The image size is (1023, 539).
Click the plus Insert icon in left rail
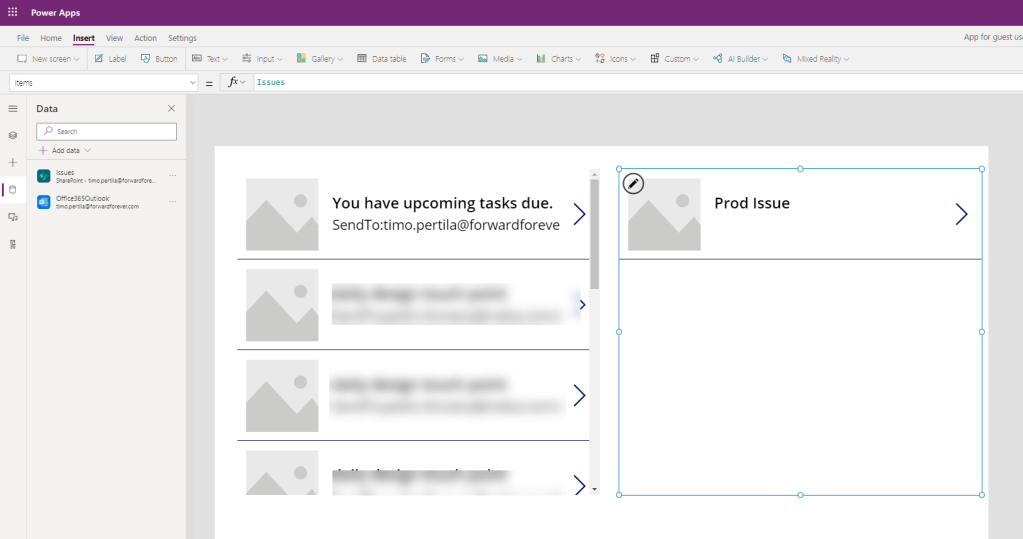click(13, 162)
